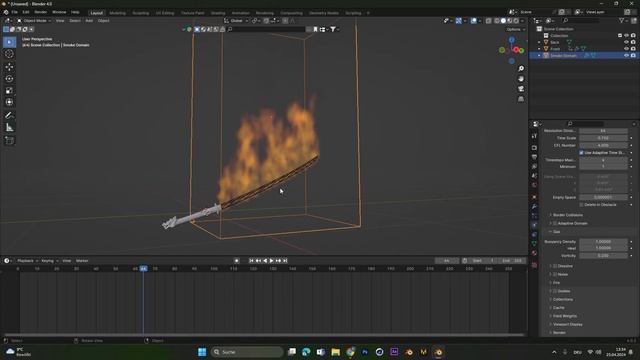Open the Global orientation dropdown
Image resolution: width=640 pixels, height=360 pixels.
(x=236, y=20)
